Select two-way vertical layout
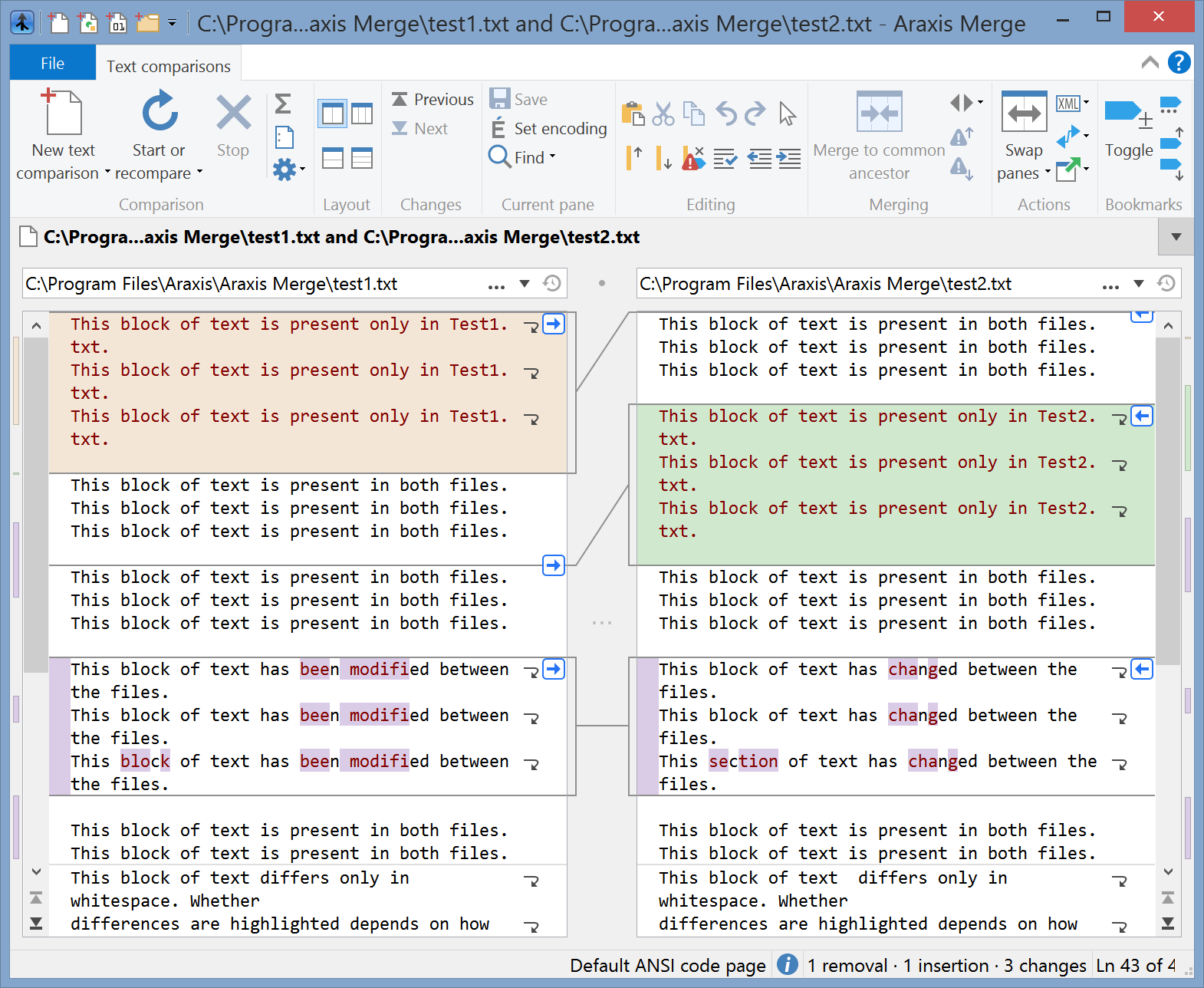 pyautogui.click(x=332, y=114)
